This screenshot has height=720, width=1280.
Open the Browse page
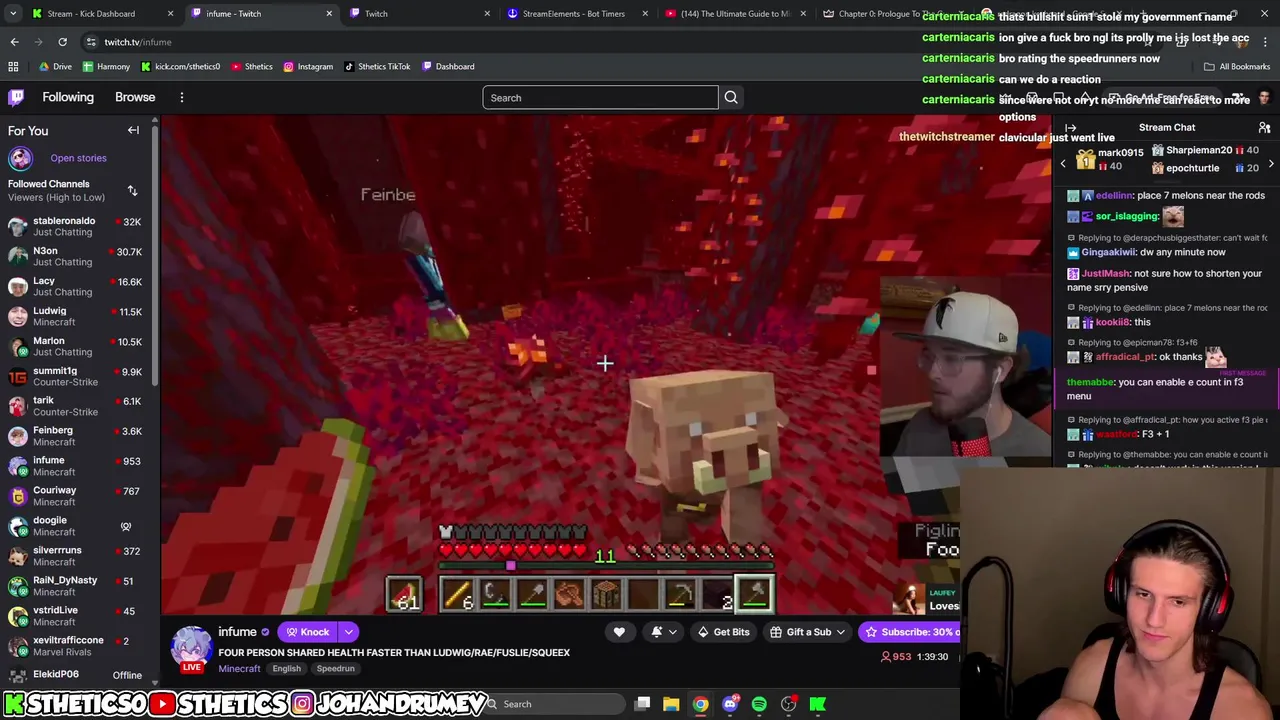[135, 97]
